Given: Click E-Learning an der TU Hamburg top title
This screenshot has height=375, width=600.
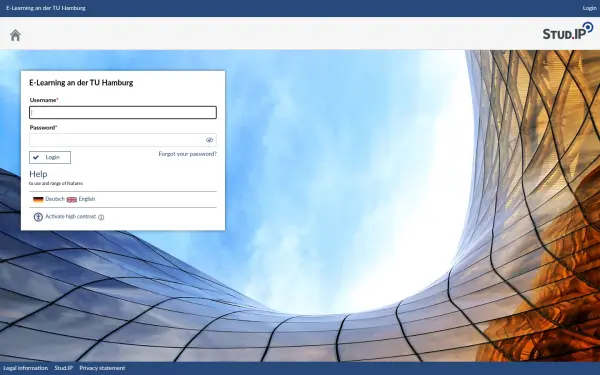Looking at the screenshot, I should (x=46, y=8).
